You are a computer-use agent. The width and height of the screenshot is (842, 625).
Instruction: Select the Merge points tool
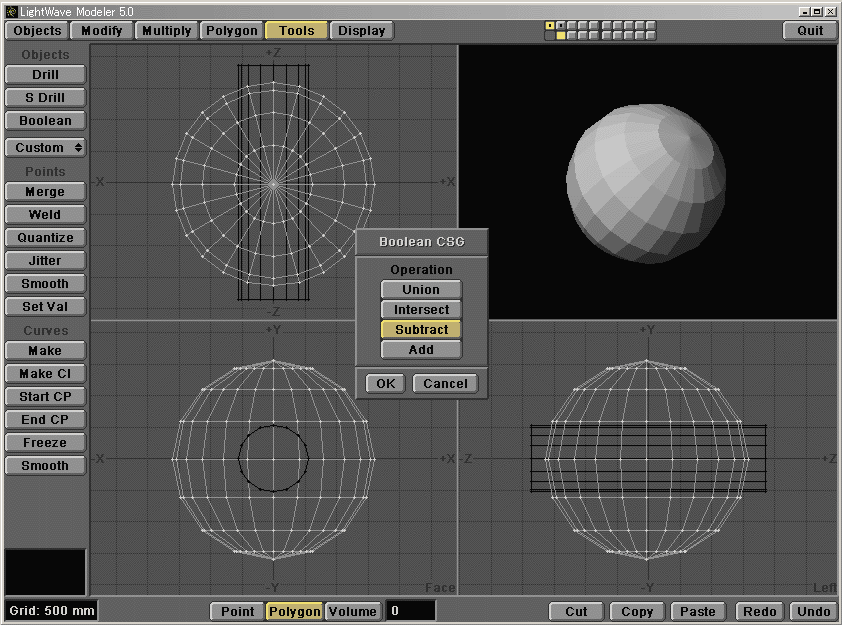44,191
